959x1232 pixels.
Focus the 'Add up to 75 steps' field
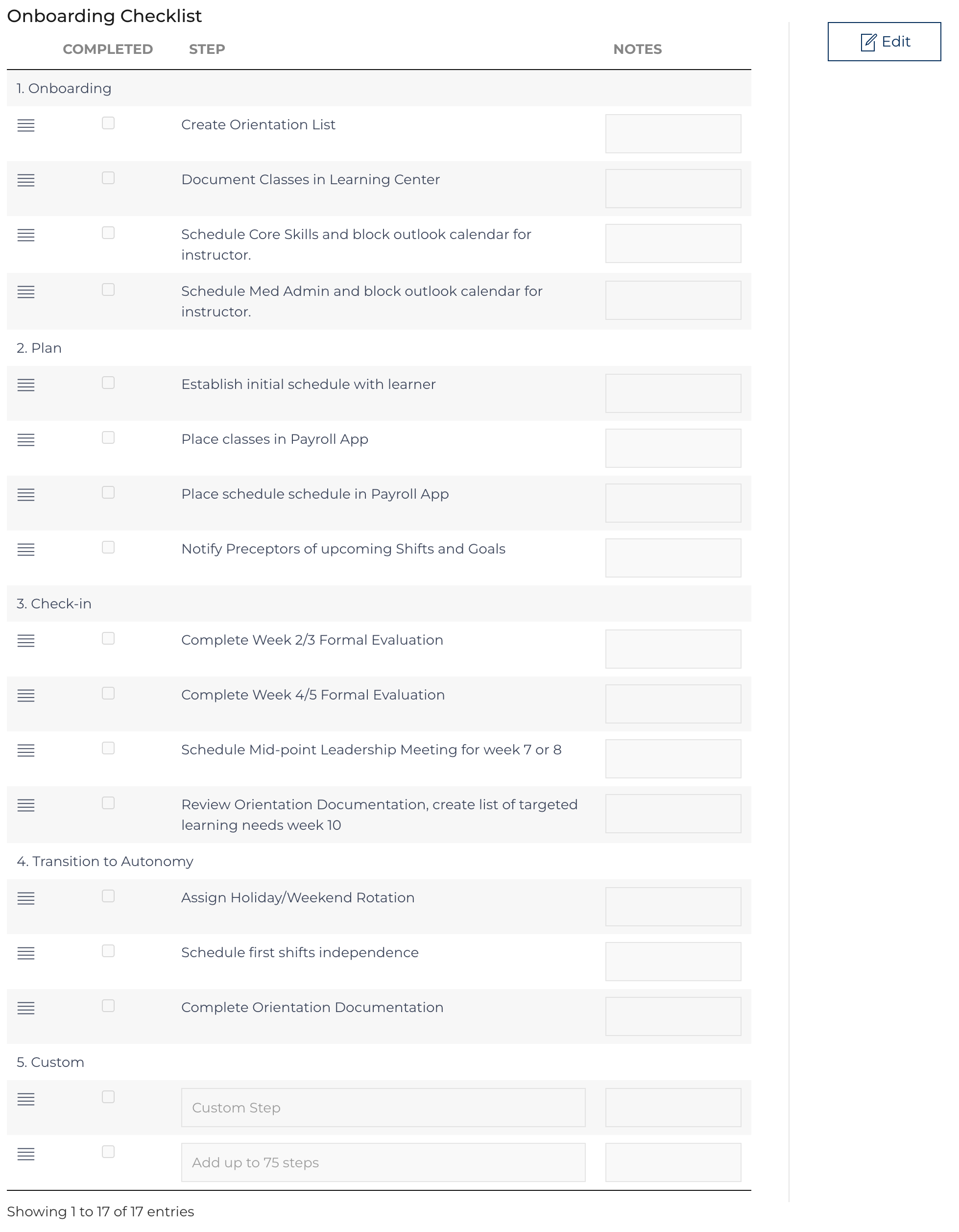(383, 1162)
